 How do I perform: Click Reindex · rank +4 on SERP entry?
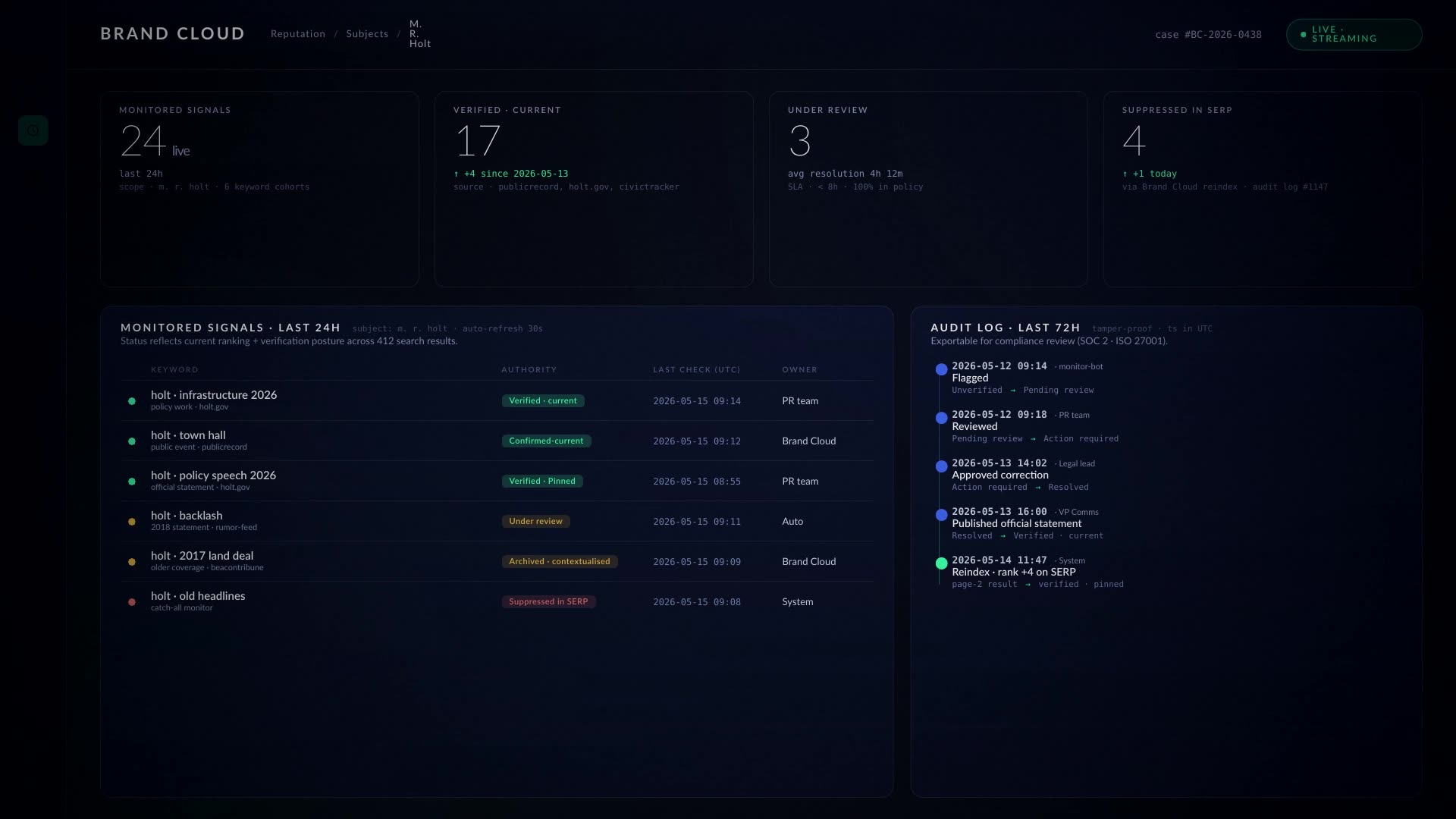(x=1013, y=573)
